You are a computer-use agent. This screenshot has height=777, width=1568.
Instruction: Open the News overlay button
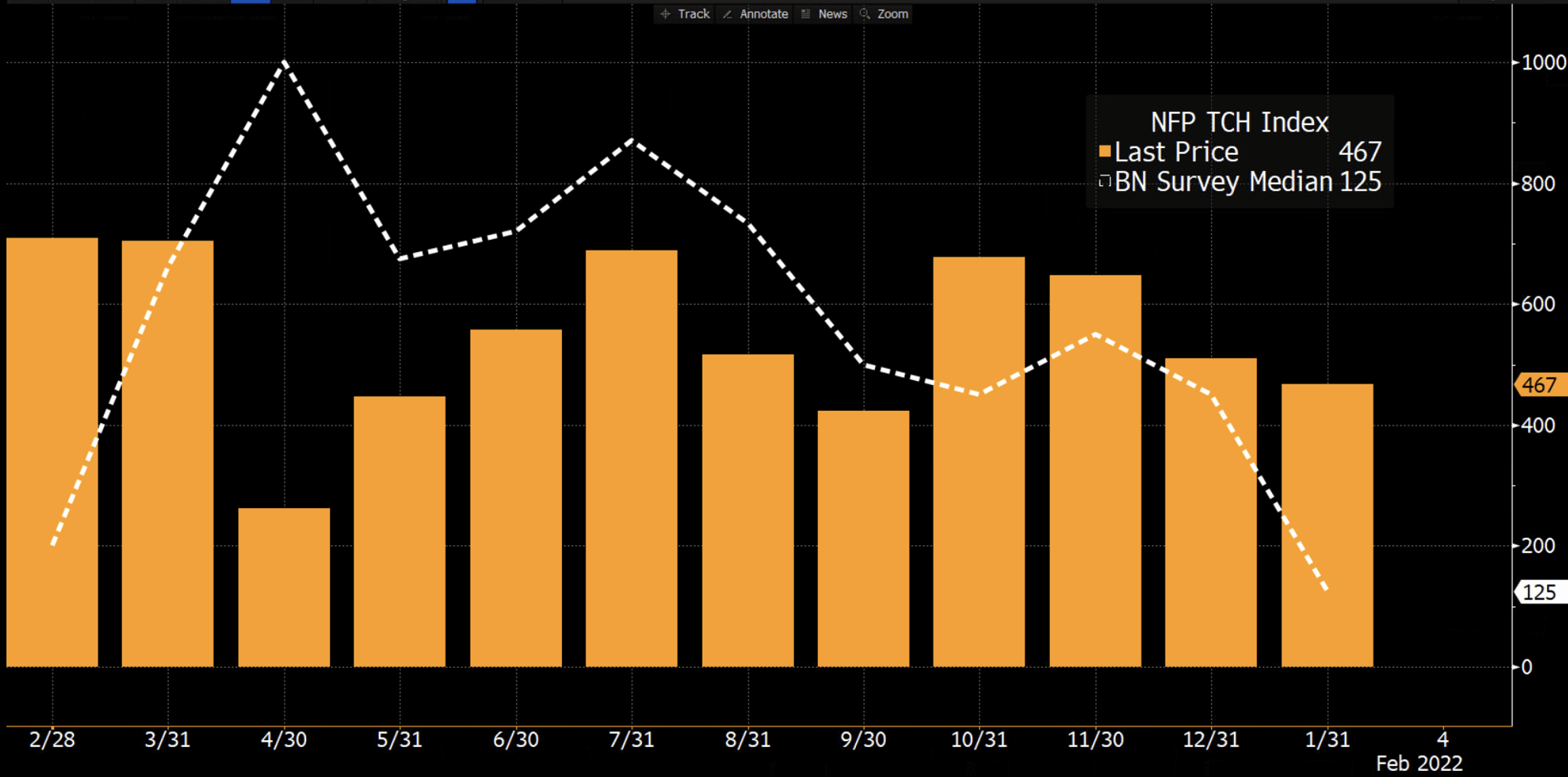click(x=824, y=14)
